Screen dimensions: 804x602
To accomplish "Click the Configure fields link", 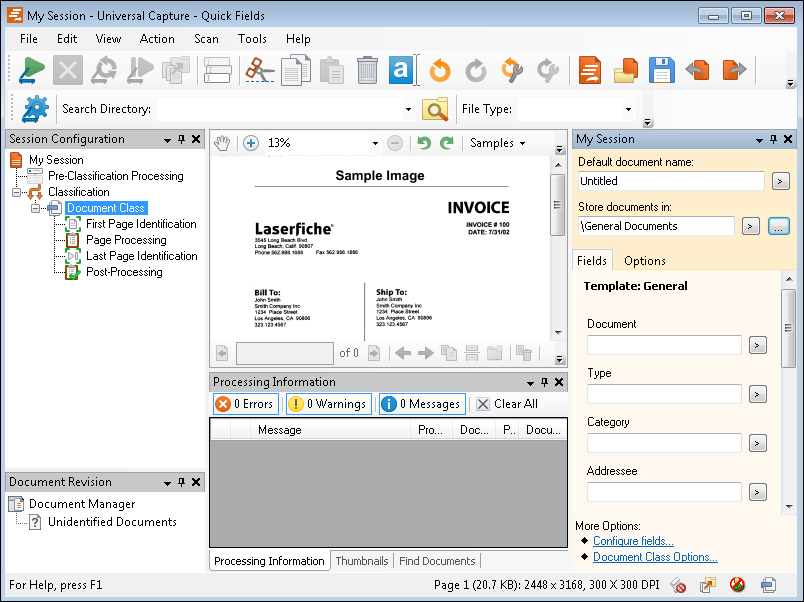I will (633, 541).
